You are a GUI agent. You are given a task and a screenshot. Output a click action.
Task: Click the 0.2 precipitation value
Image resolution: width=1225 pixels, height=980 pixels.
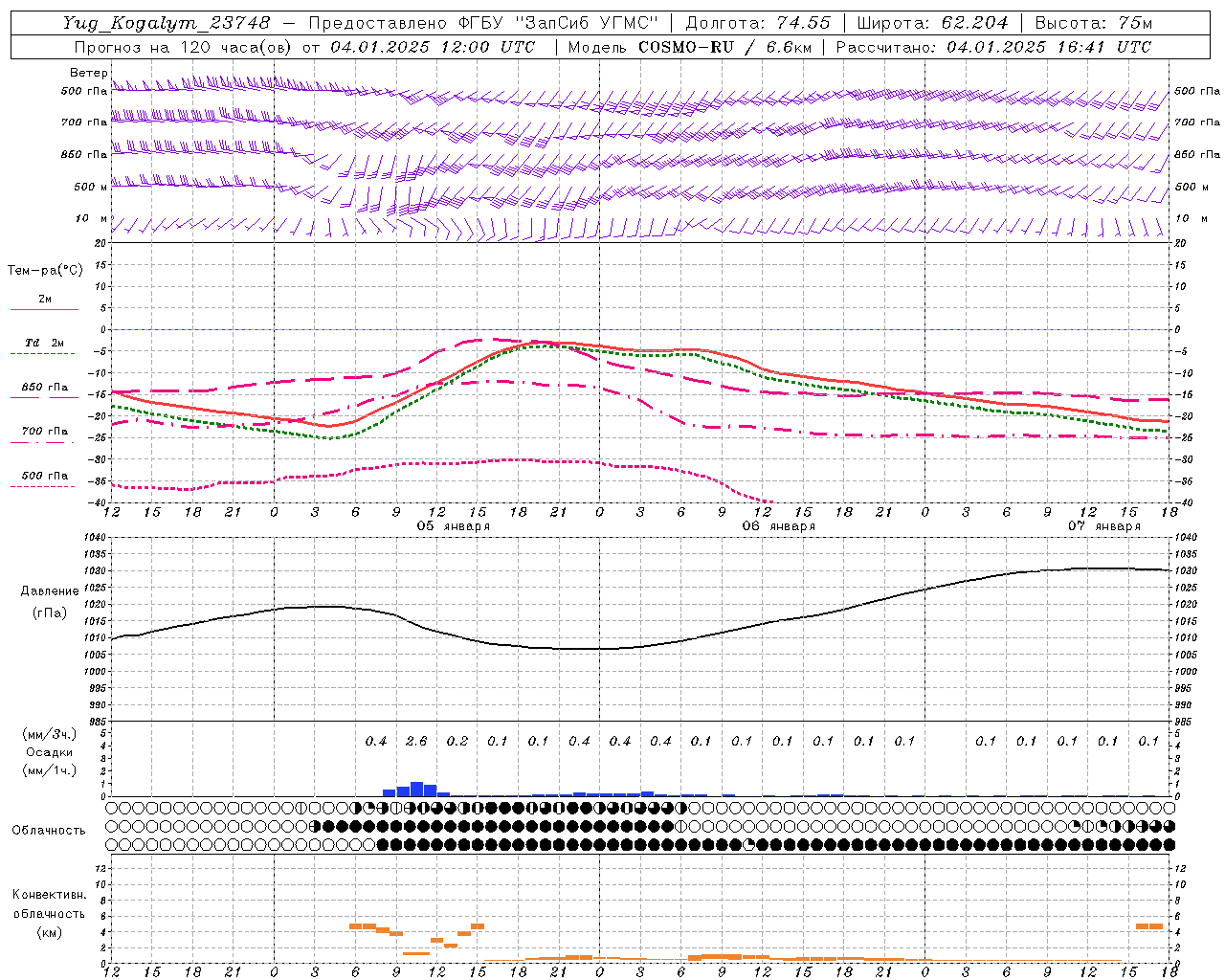pyautogui.click(x=457, y=741)
